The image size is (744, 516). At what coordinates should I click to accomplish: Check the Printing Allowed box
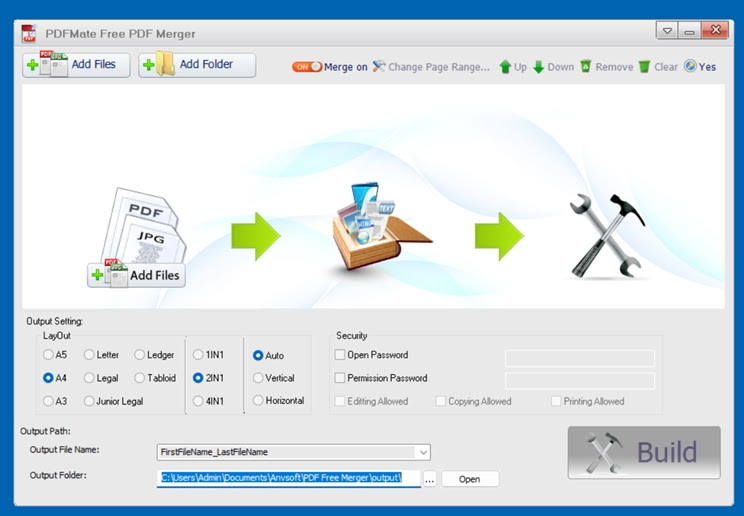pos(556,401)
